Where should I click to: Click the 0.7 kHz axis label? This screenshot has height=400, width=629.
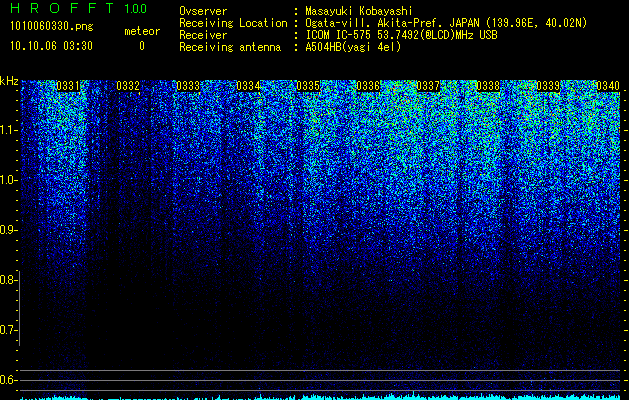[x=8, y=330]
